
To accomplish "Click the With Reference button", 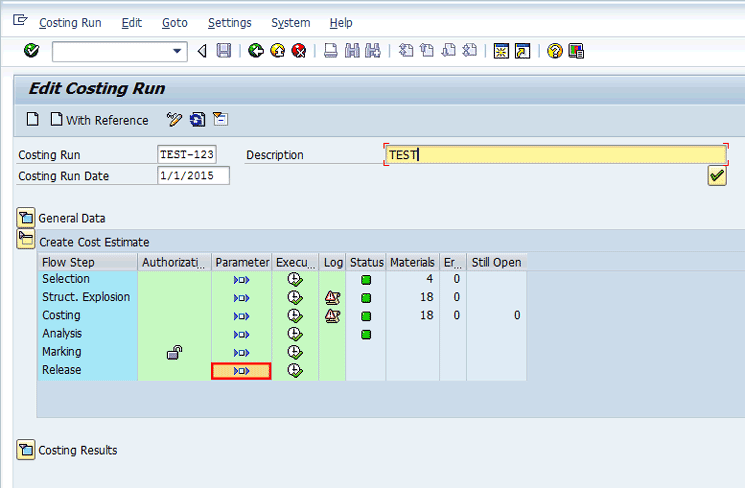I will 99,120.
